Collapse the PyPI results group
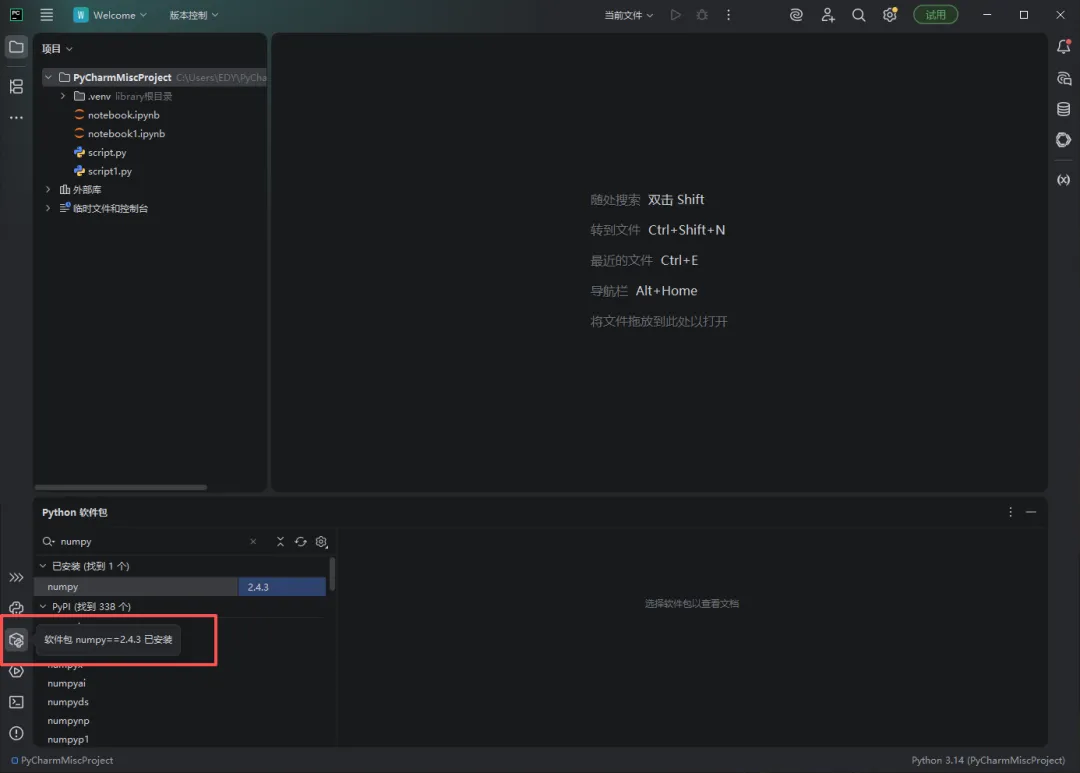 click(43, 607)
